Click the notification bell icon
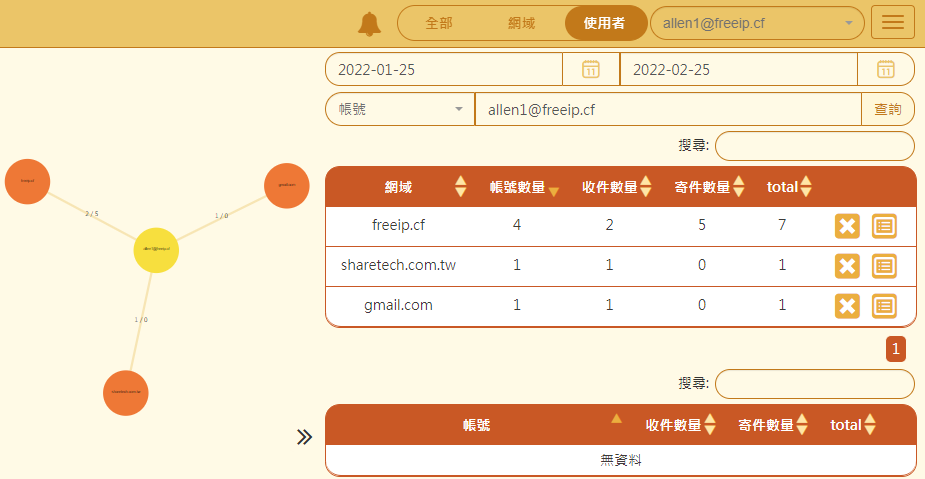The width and height of the screenshot is (925, 479). 370,24
